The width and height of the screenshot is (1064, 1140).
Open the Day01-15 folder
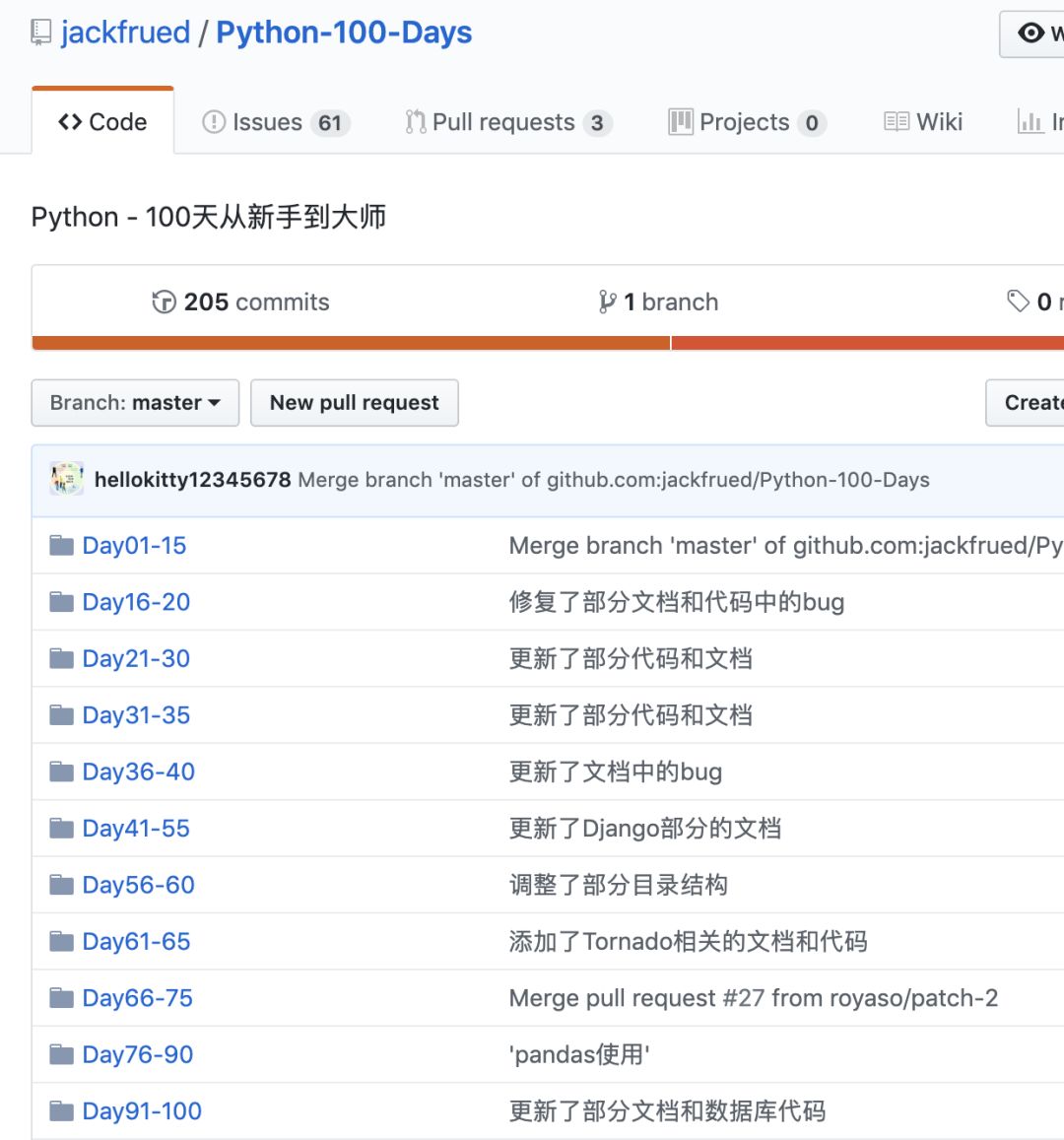click(x=134, y=545)
